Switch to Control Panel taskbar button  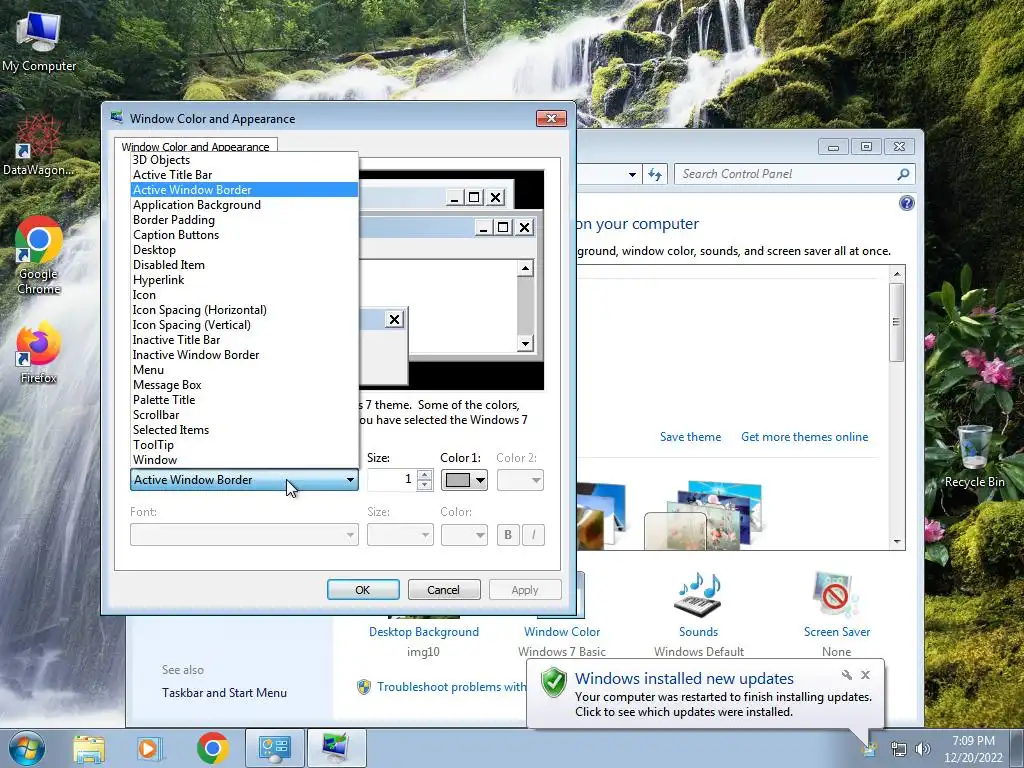pyautogui.click(x=275, y=748)
